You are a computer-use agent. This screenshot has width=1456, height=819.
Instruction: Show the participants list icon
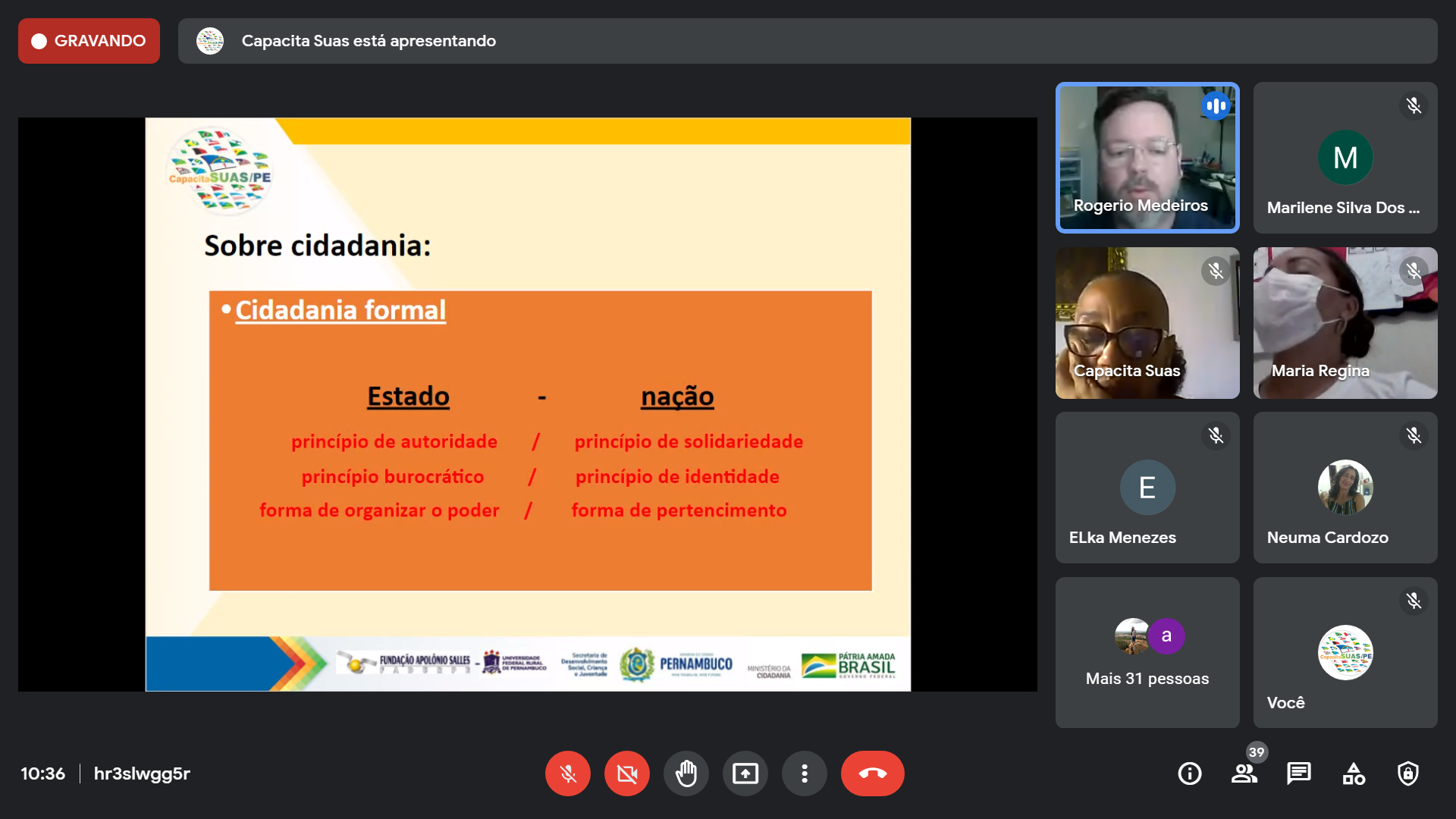1244,773
